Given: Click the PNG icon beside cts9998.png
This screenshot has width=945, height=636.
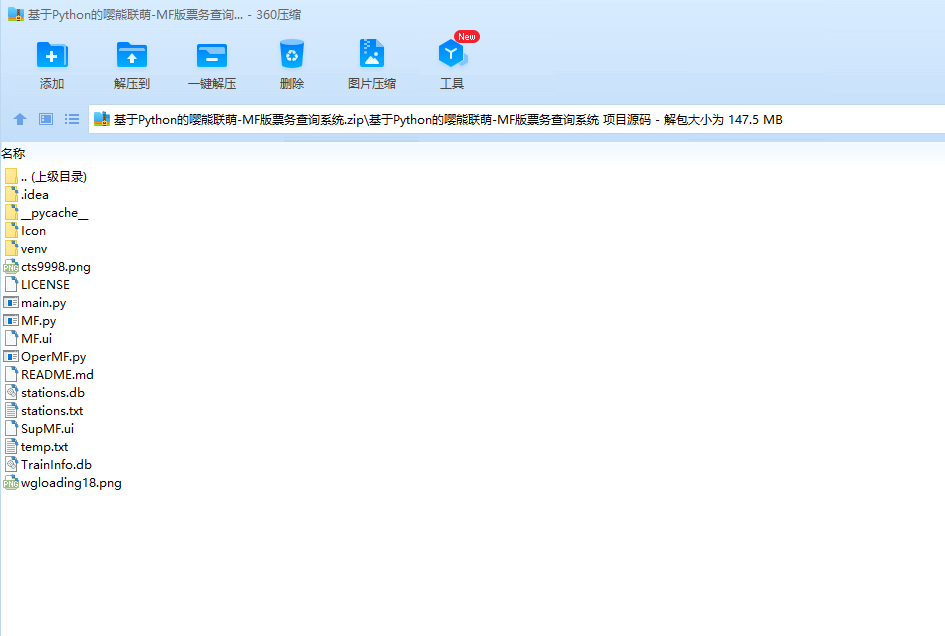Looking at the screenshot, I should (11, 267).
